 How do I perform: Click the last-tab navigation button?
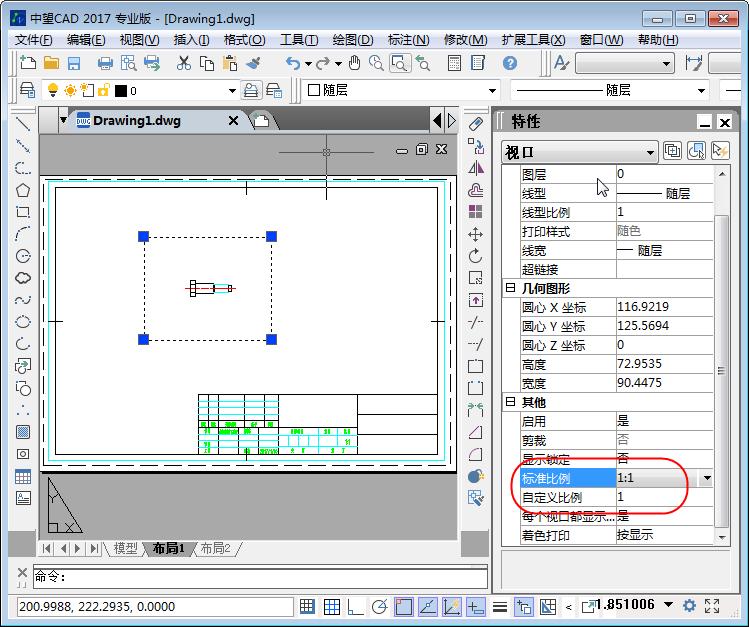tap(95, 548)
